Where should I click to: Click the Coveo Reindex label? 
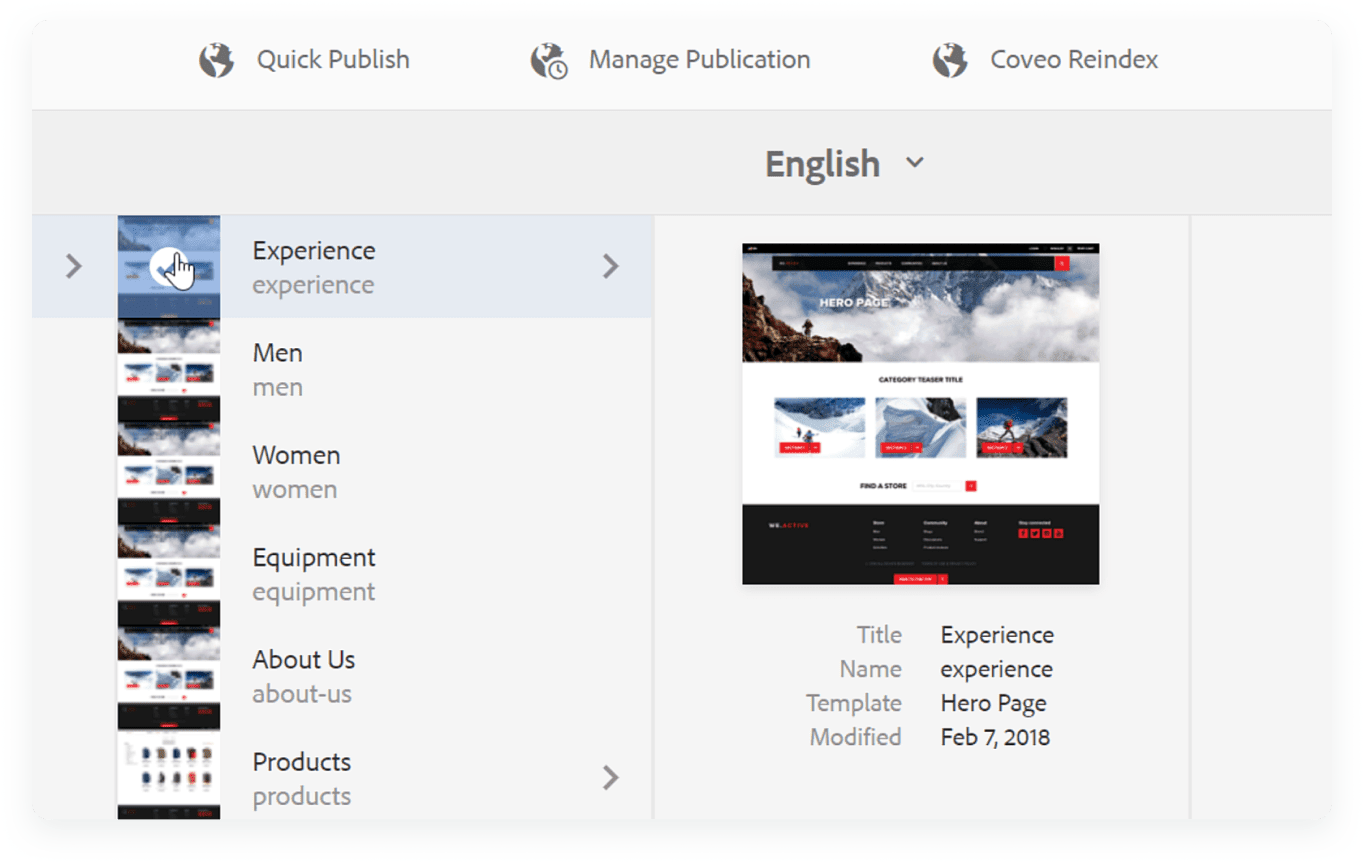1074,60
